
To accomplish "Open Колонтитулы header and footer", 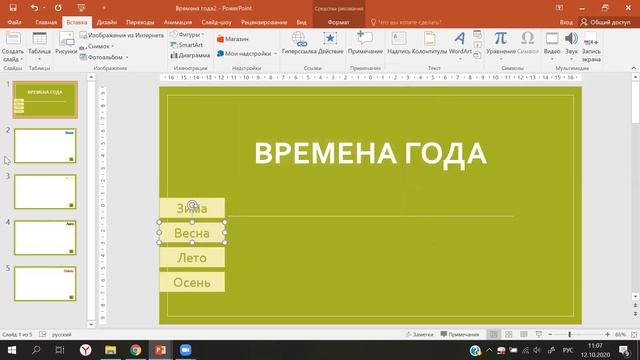I will (429, 43).
